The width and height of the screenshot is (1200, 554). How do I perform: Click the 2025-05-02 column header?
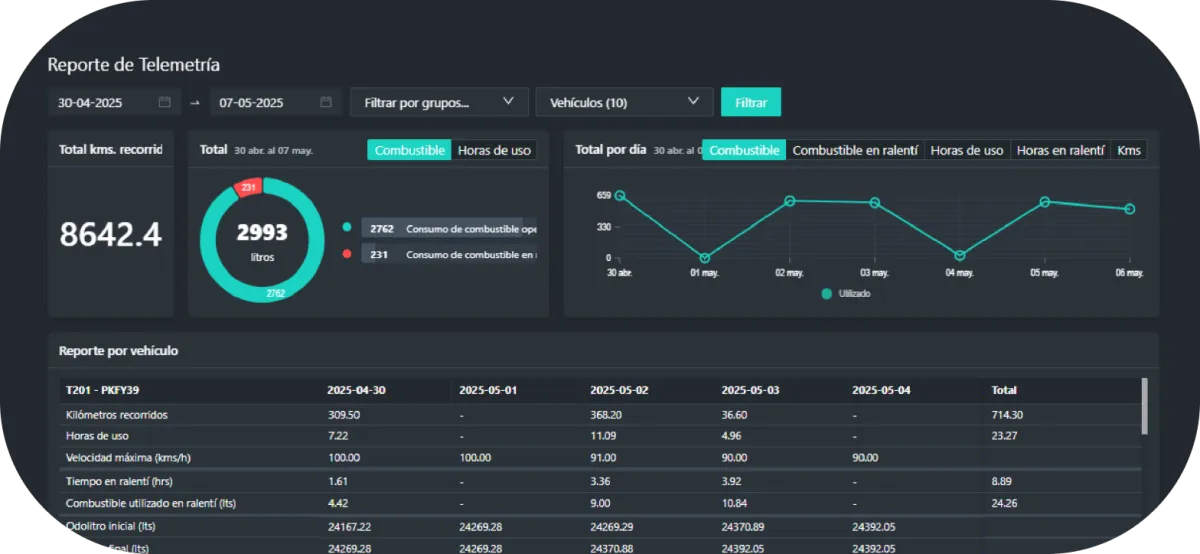tap(619, 390)
